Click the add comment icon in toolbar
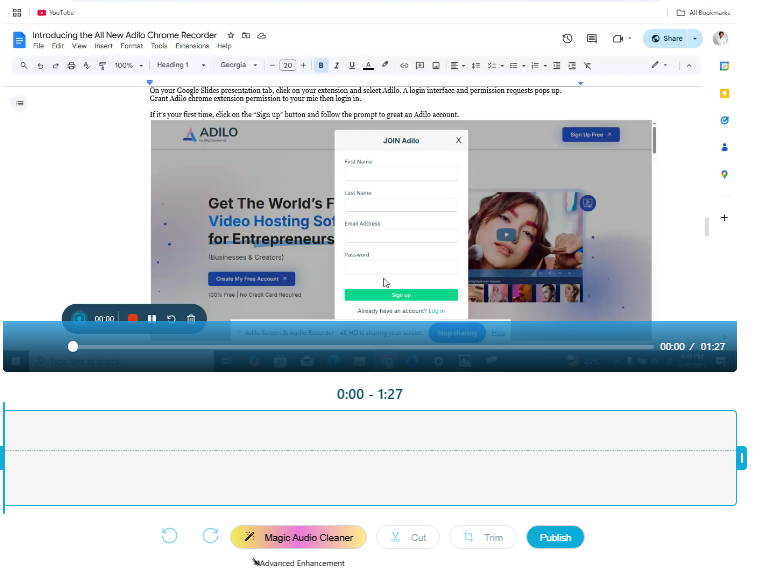774x584 pixels. pos(420,65)
